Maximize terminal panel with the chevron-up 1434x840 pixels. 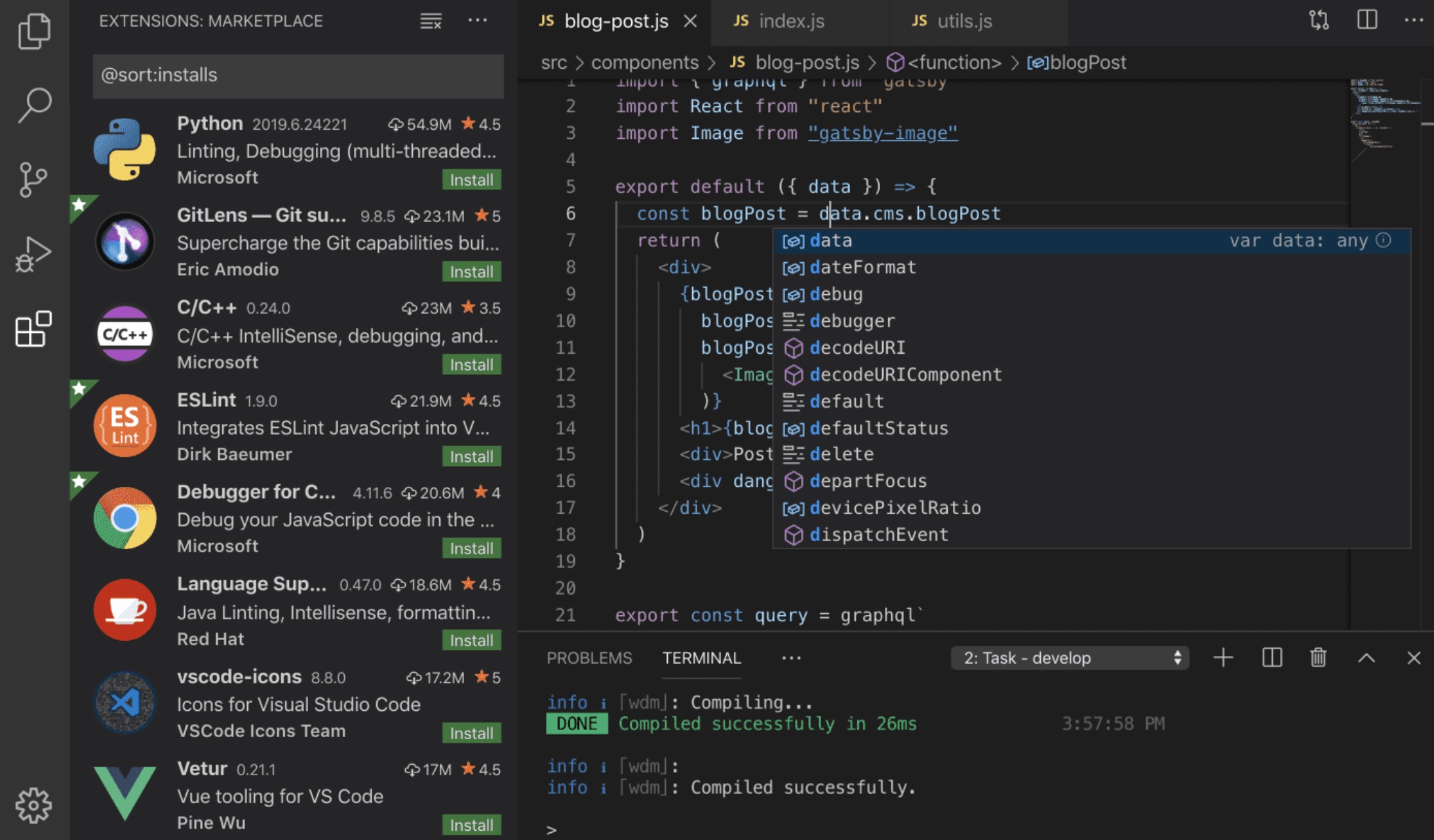[x=1366, y=657]
